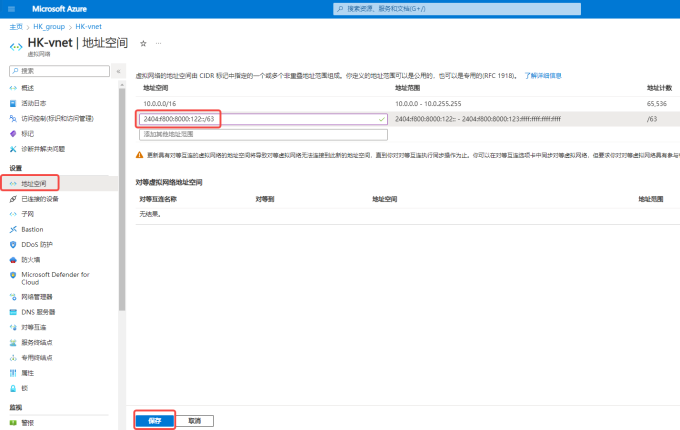
Task: Open 概述 overview in the sidebar
Action: [x=27, y=88]
